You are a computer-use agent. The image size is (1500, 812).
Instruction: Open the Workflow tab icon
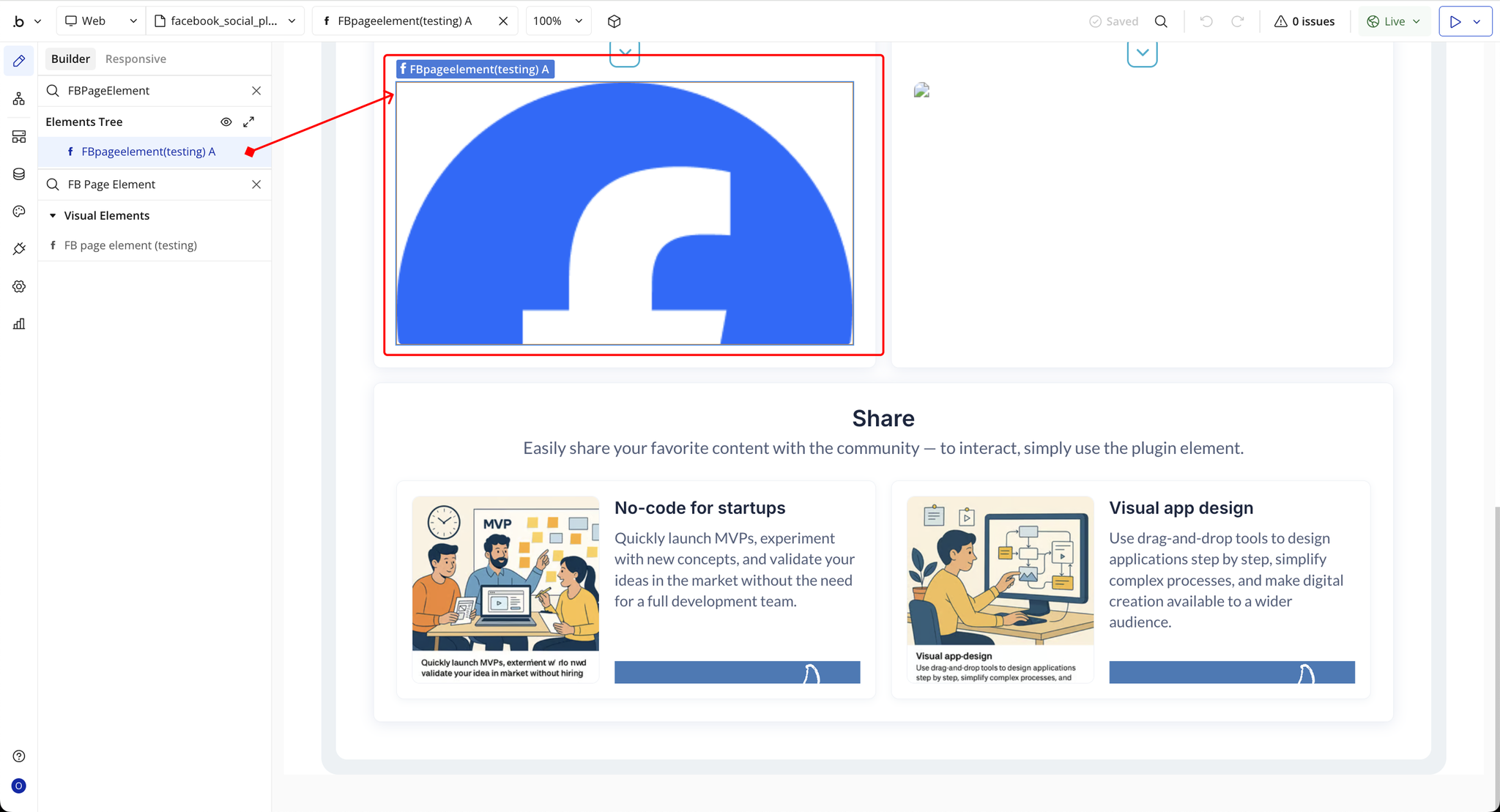(x=19, y=99)
